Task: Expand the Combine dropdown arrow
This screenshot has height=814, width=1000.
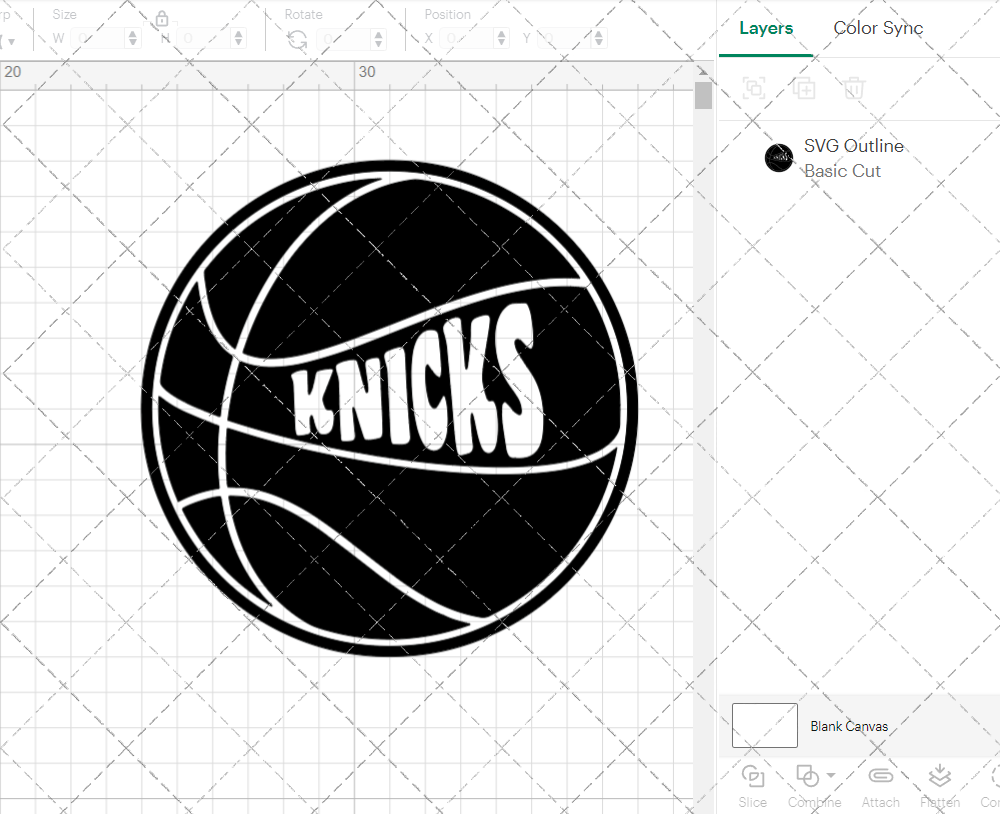Action: click(x=830, y=776)
